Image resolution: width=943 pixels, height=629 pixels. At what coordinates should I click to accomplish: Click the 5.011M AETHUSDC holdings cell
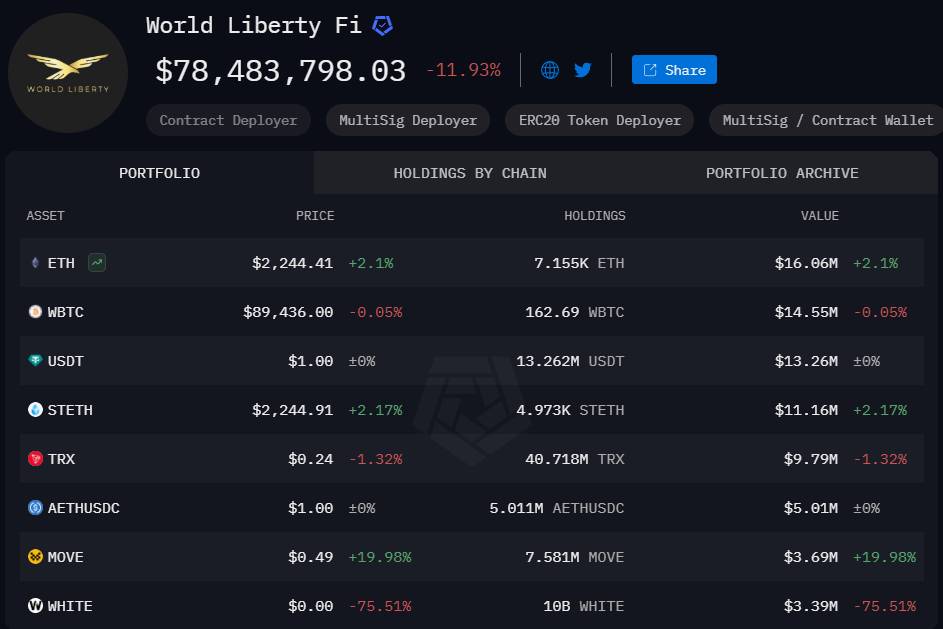click(x=557, y=508)
